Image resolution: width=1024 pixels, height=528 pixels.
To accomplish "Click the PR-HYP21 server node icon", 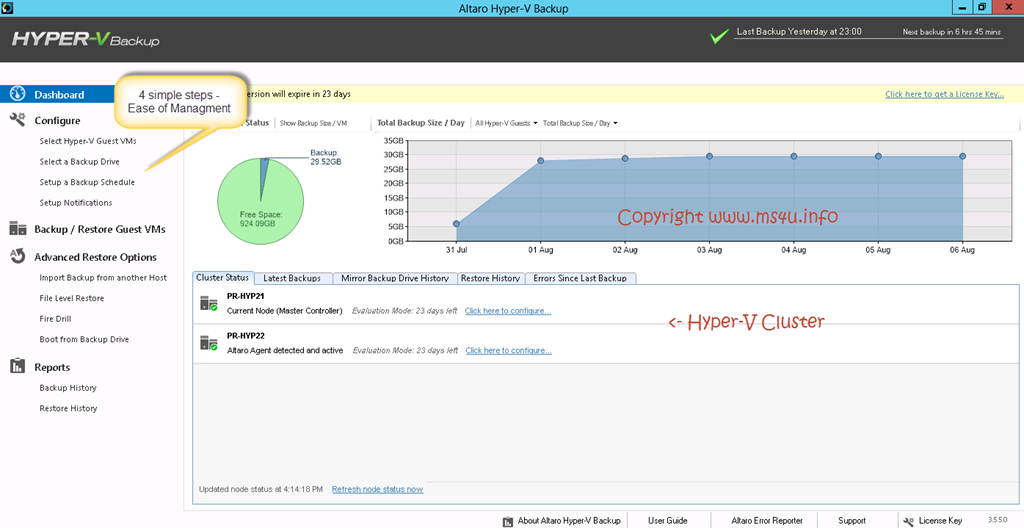I will click(x=209, y=303).
